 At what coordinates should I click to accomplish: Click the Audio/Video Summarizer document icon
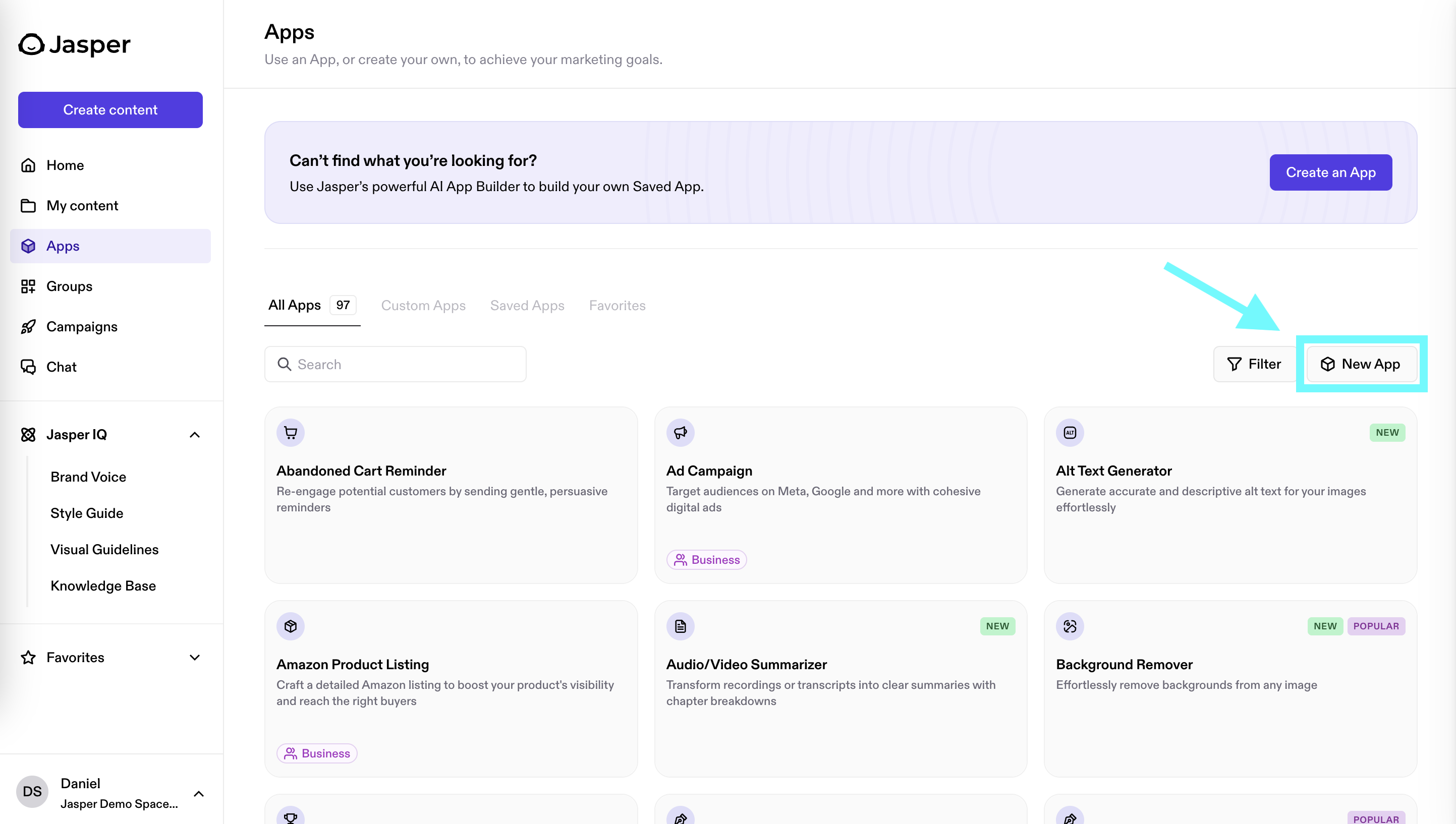pos(681,626)
